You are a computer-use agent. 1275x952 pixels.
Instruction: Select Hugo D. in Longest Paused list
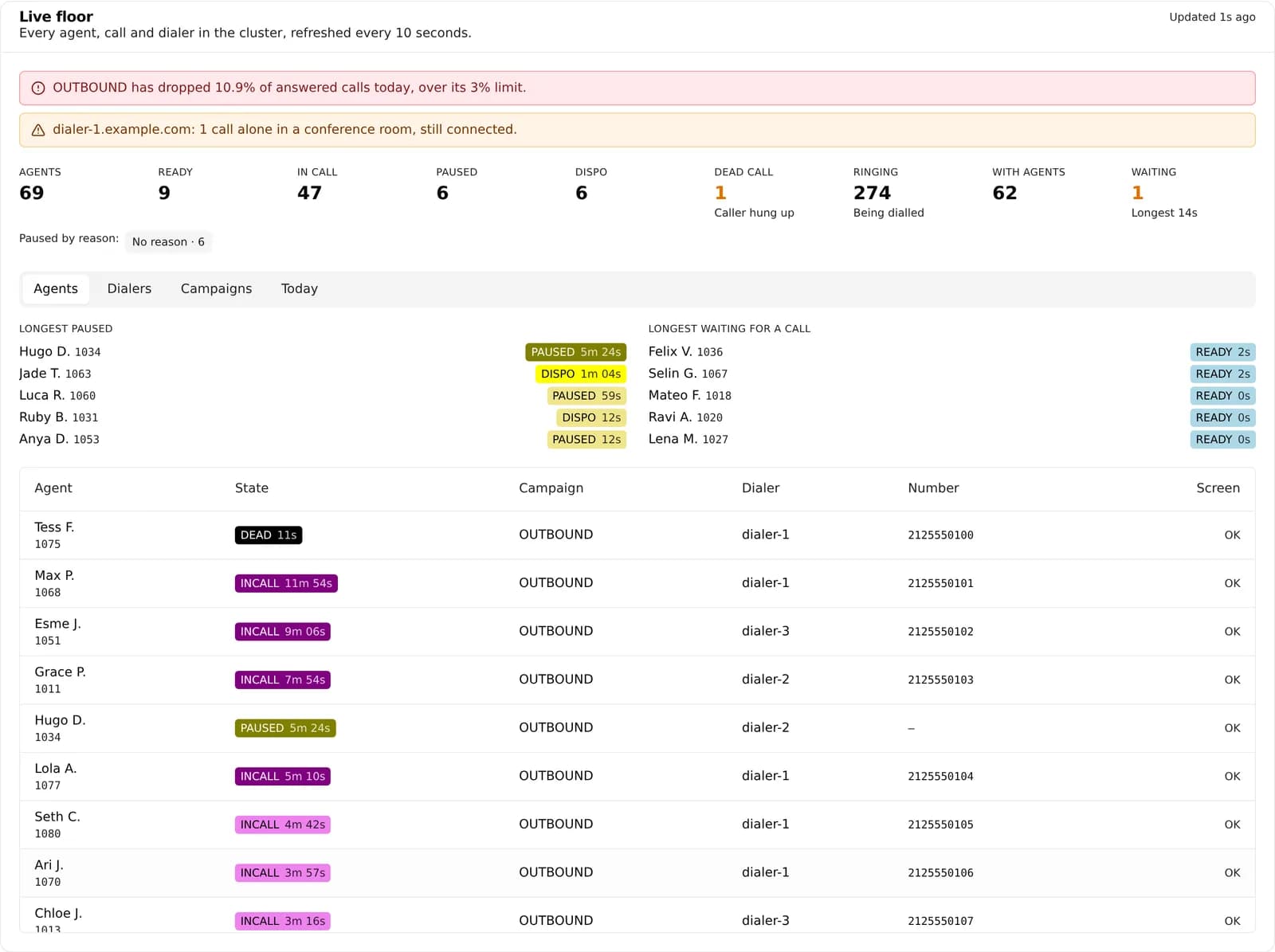[x=60, y=351]
